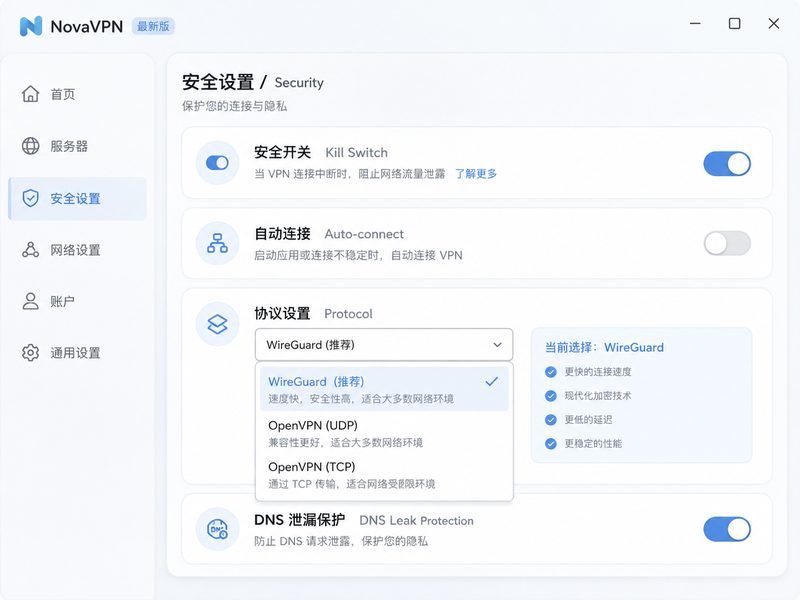Screen dimensions: 800x600
Task: Click the 最新版 version badge
Action: point(153,26)
